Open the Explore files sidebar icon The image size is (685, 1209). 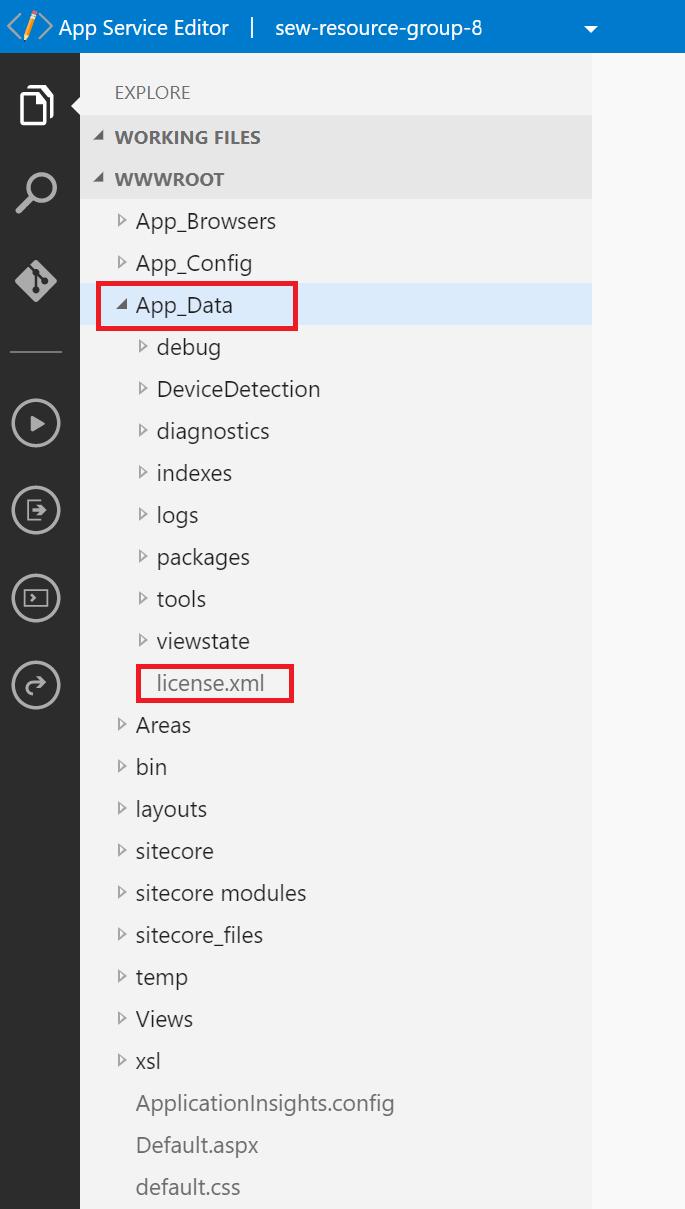pyautogui.click(x=36, y=106)
